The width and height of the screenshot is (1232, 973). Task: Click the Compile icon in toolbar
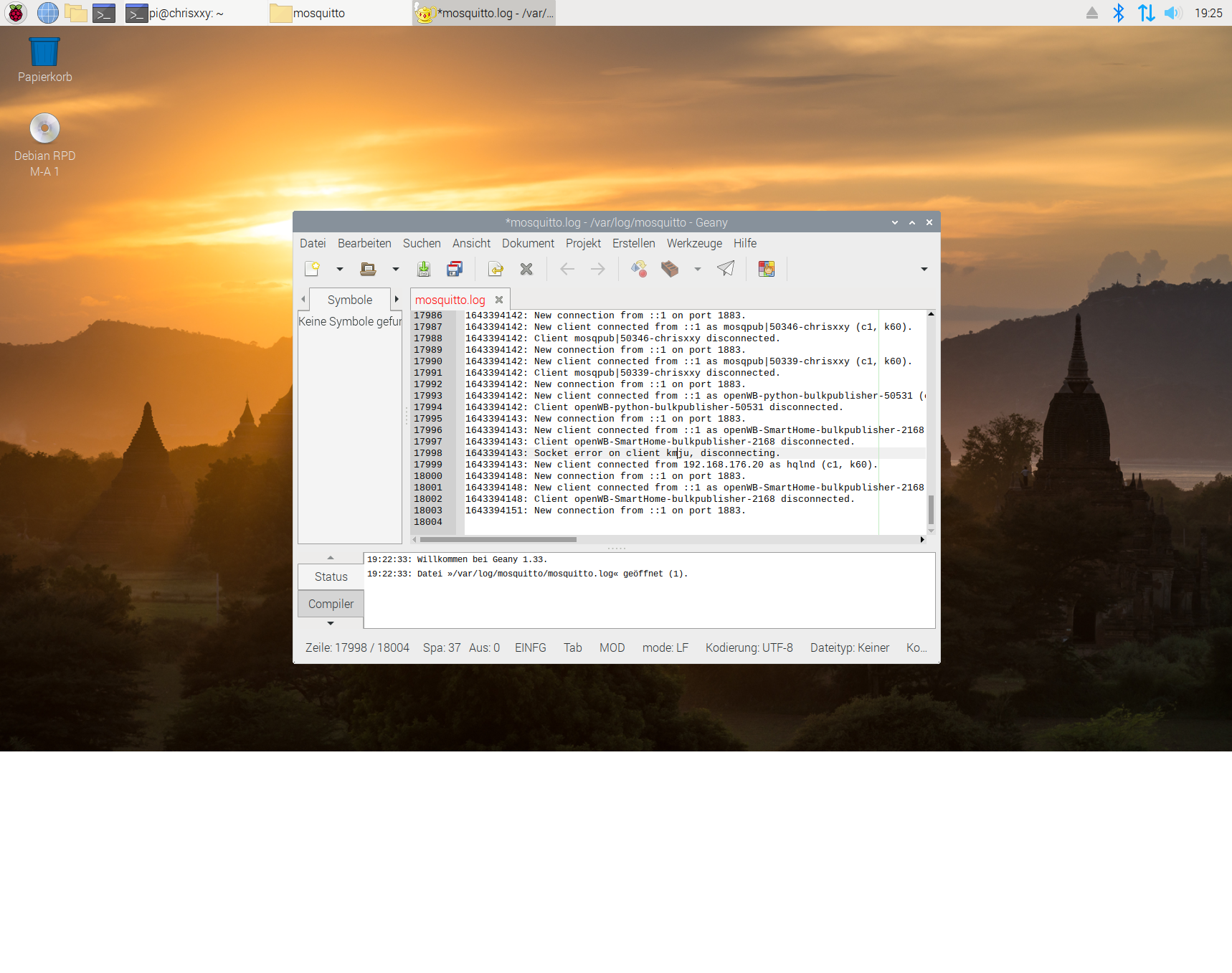point(639,269)
